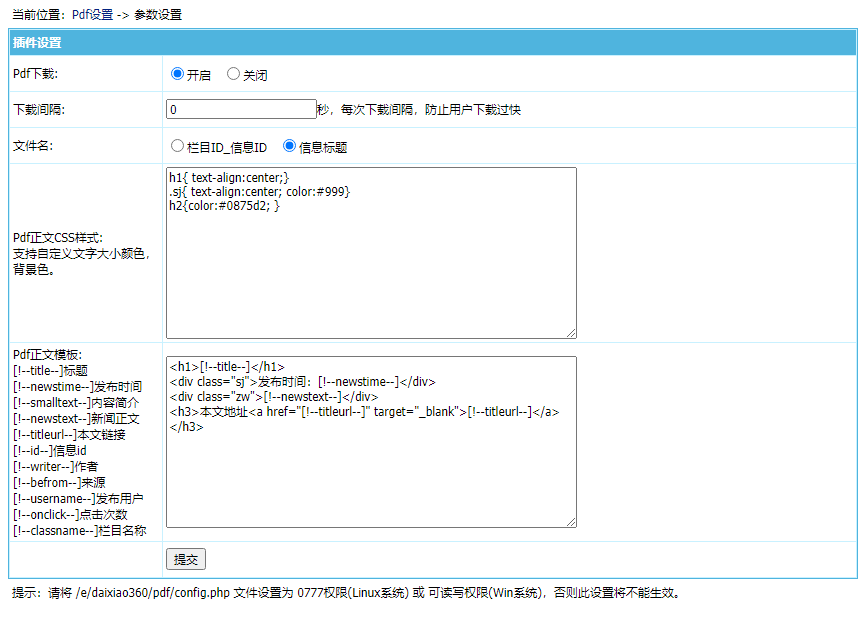
Task: Click the Pdf下载 row label
Action: tap(35, 74)
